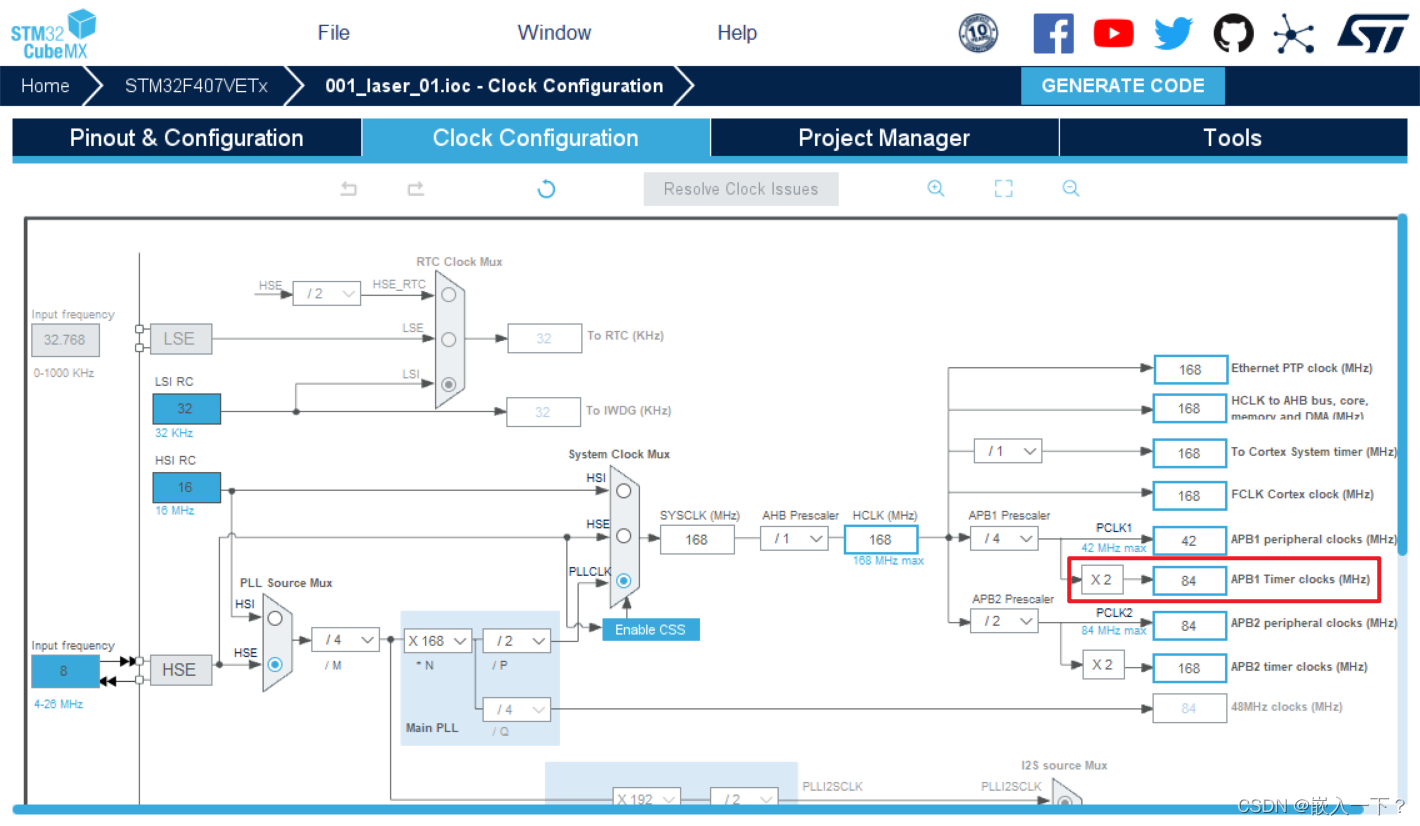Click the 001_laser_01.ioc breadcrumb
Screen dimensions: 1420x826
(494, 86)
